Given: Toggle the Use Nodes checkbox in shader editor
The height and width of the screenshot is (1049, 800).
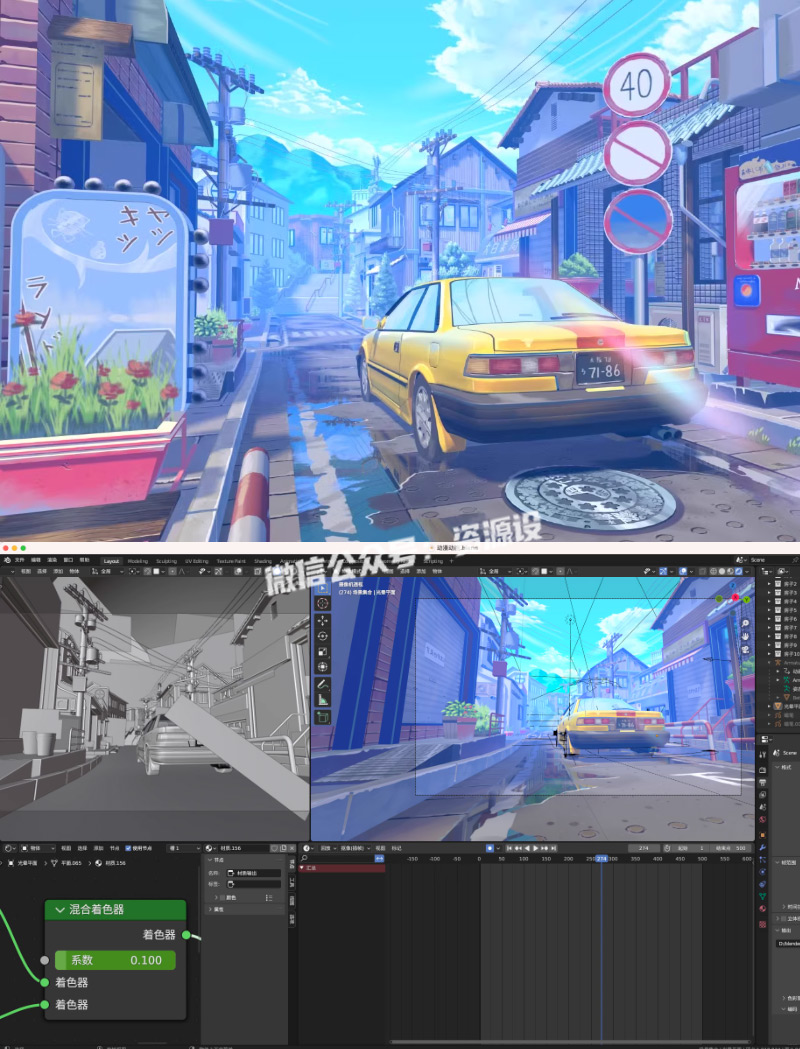Looking at the screenshot, I should (128, 848).
